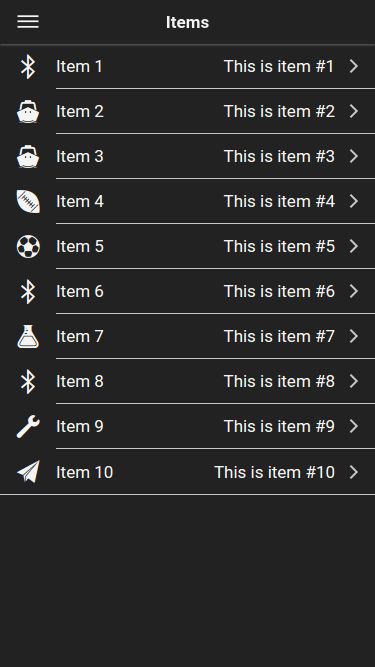Open the hamburger menu

28,22
